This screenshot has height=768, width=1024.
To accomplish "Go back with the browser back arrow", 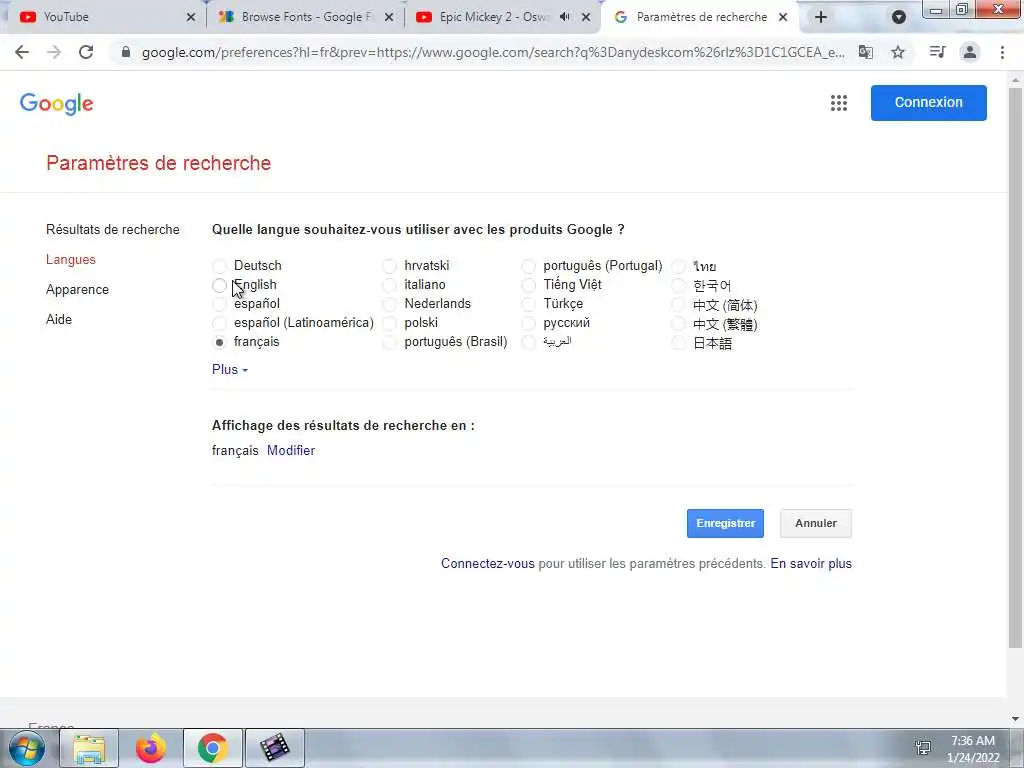I will tap(22, 52).
